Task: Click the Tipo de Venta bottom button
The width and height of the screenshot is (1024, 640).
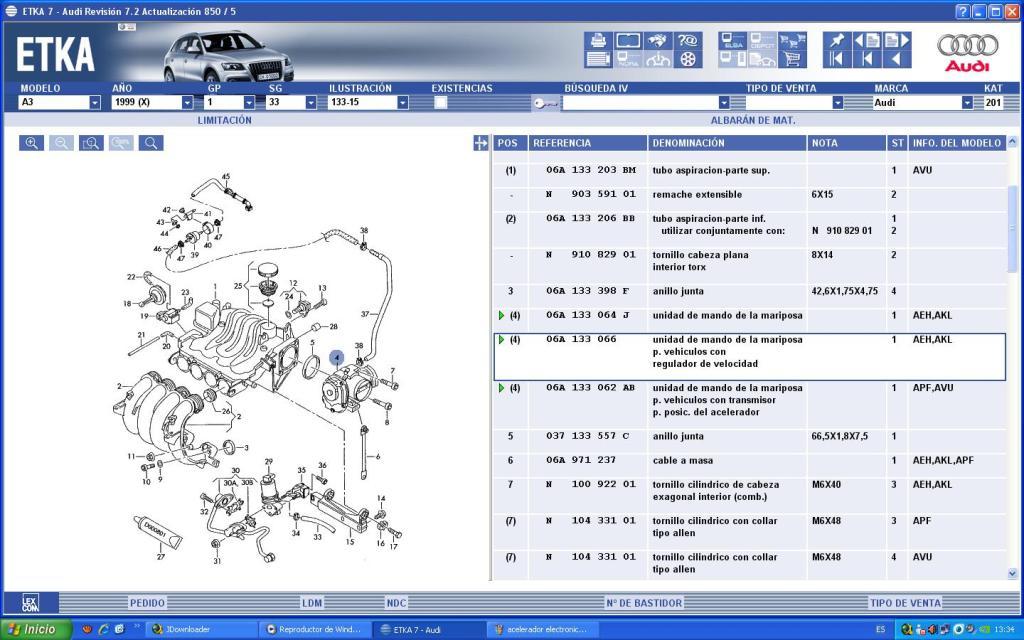Action: (x=905, y=603)
